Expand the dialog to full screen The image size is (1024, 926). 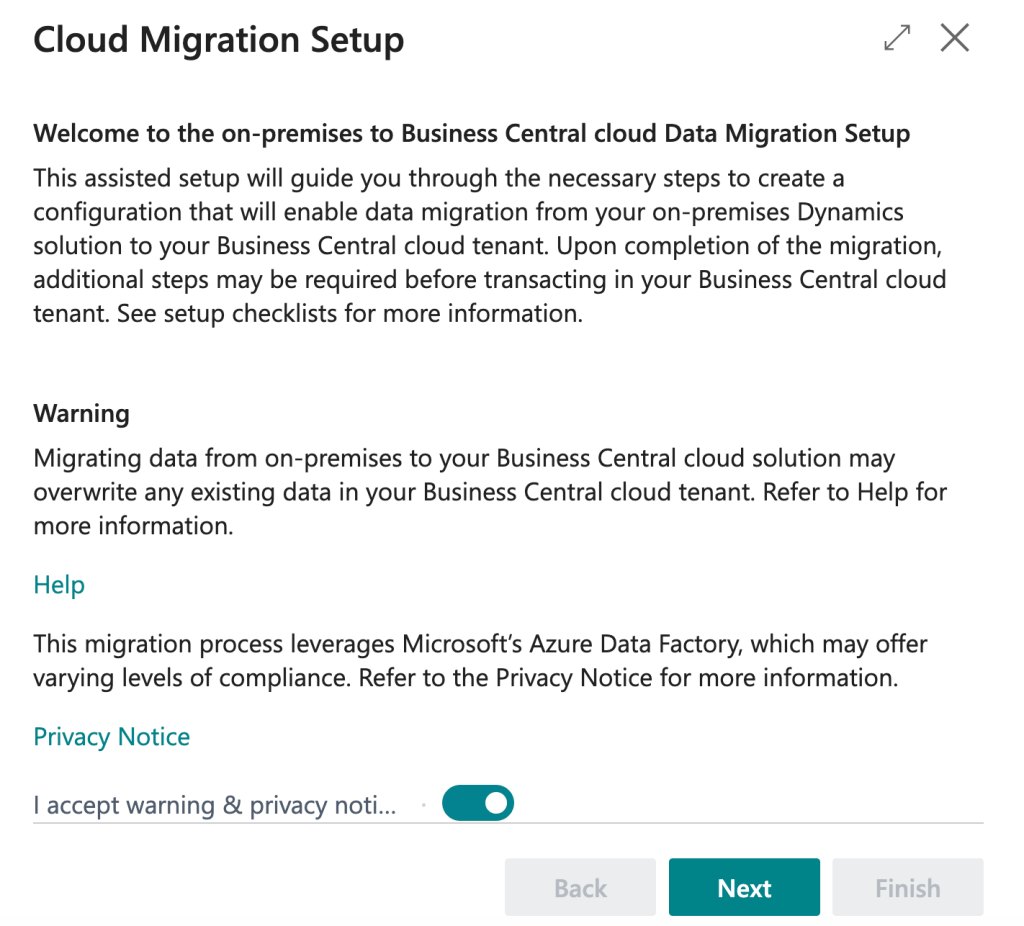click(x=897, y=39)
